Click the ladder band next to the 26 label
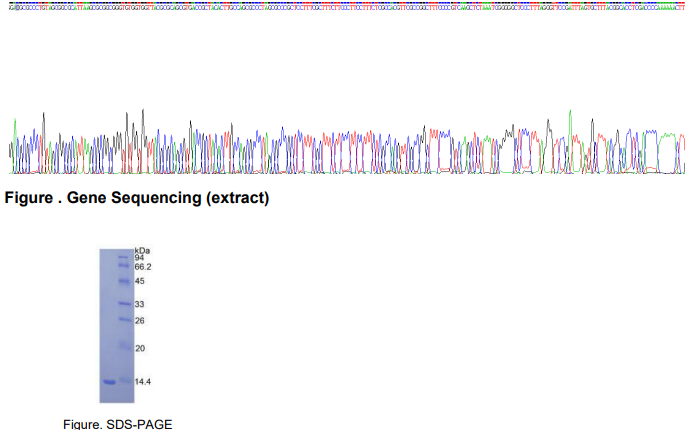Screen dimensions: 692x430 125,319
